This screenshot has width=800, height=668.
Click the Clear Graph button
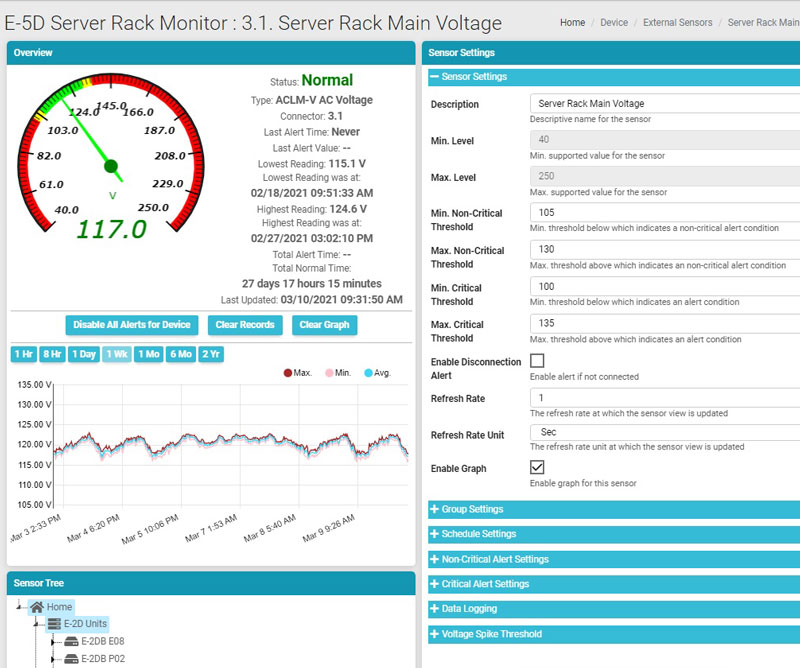pos(324,325)
